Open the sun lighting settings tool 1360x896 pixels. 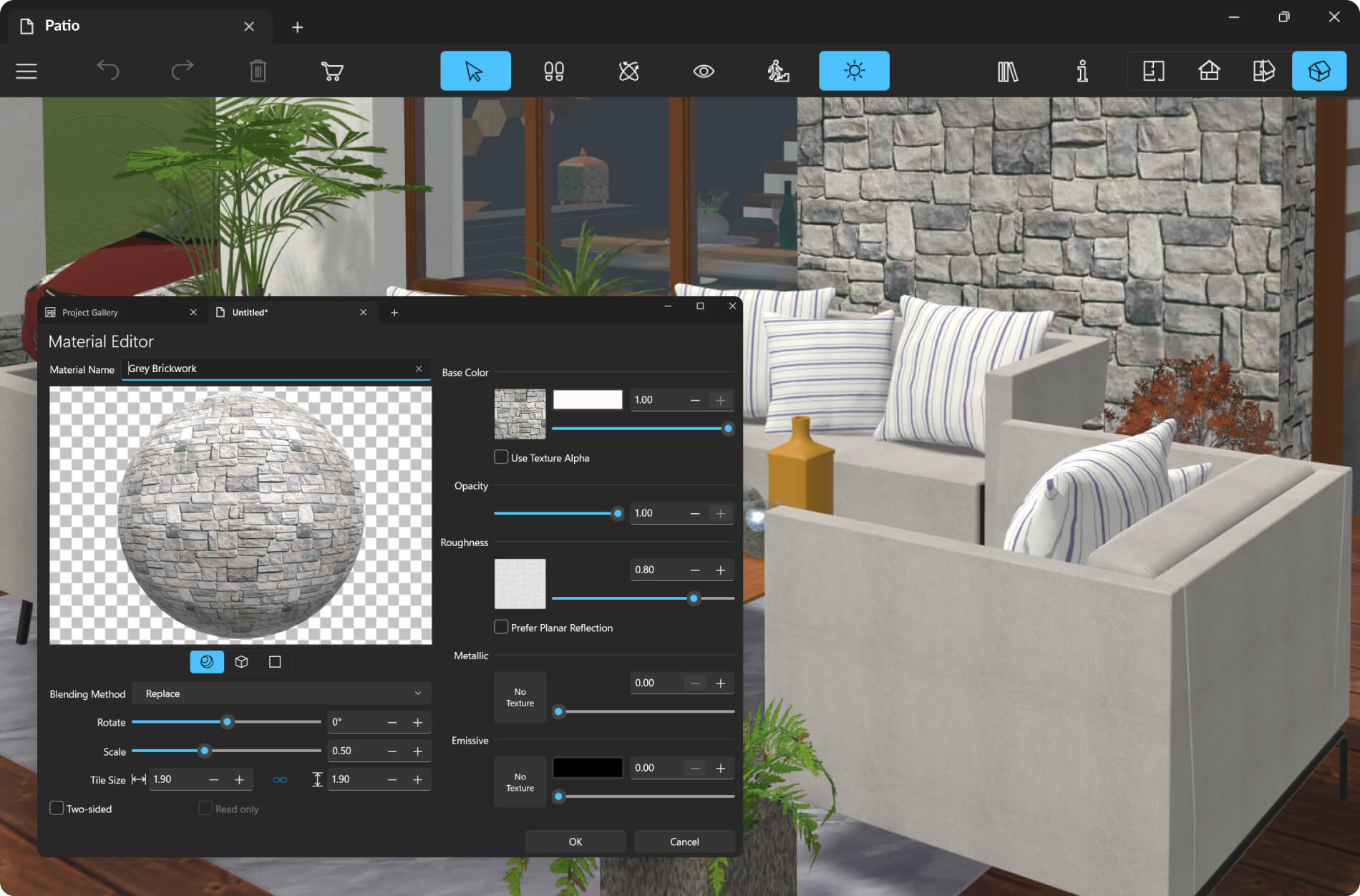[853, 71]
